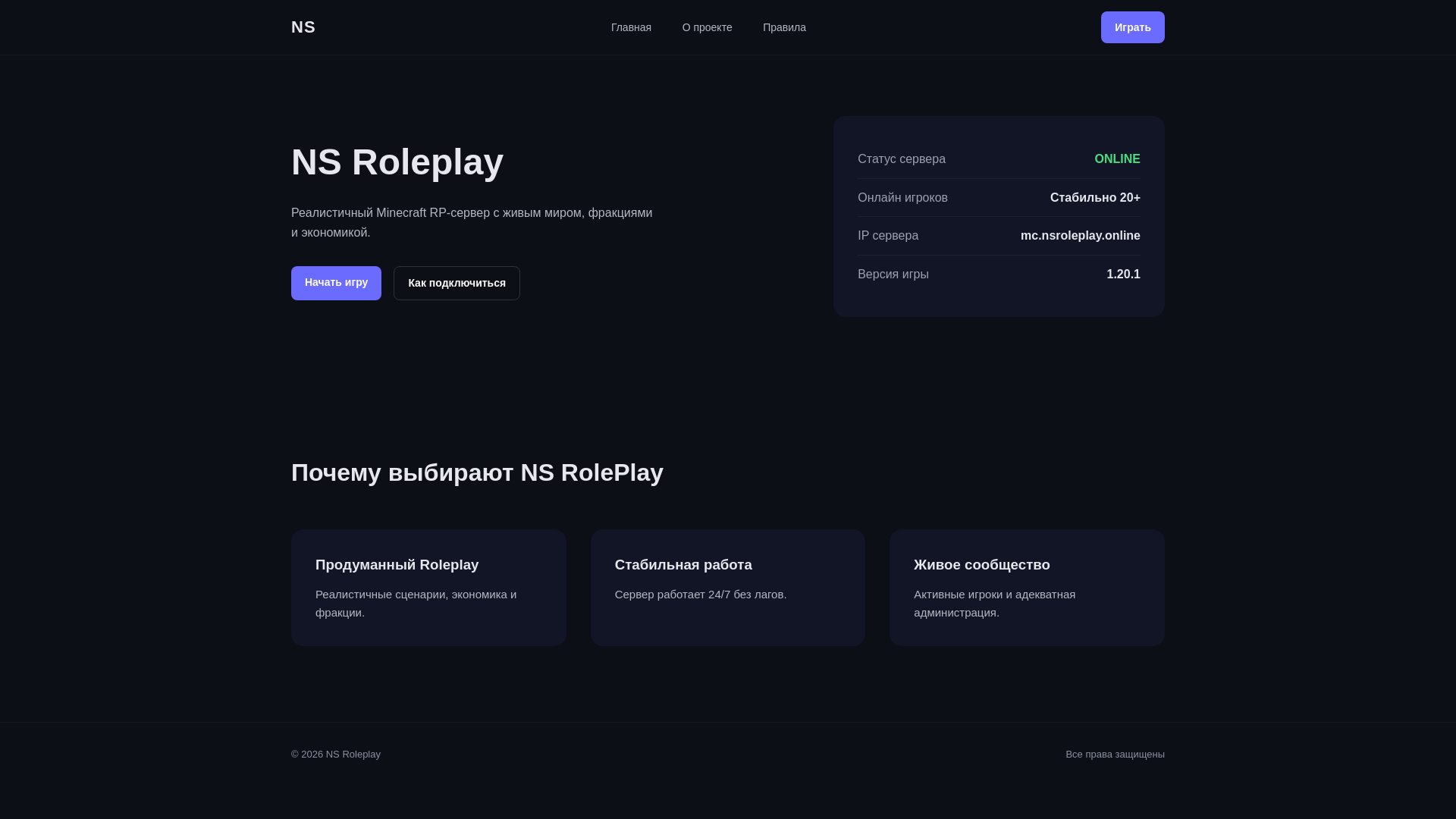The height and width of the screenshot is (819, 1456).
Task: Click the Статус сервера label
Action: point(902,159)
